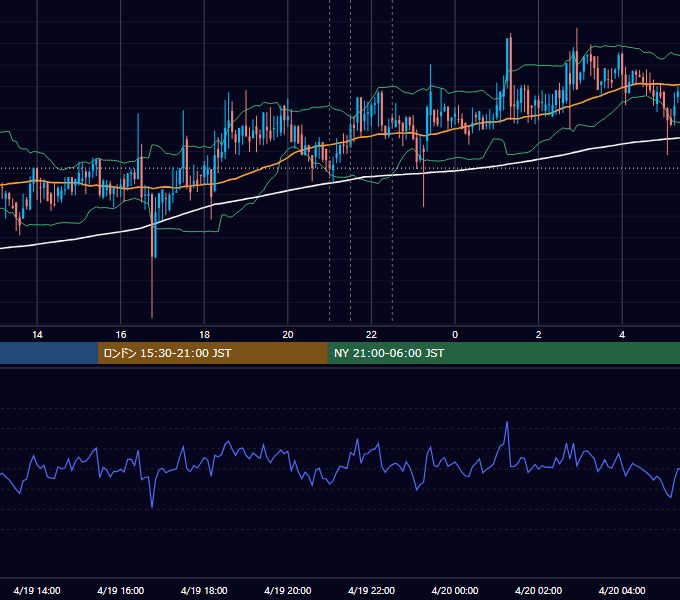Click the blue session band before ロンドン
This screenshot has height=600, width=680.
[x=49, y=353]
